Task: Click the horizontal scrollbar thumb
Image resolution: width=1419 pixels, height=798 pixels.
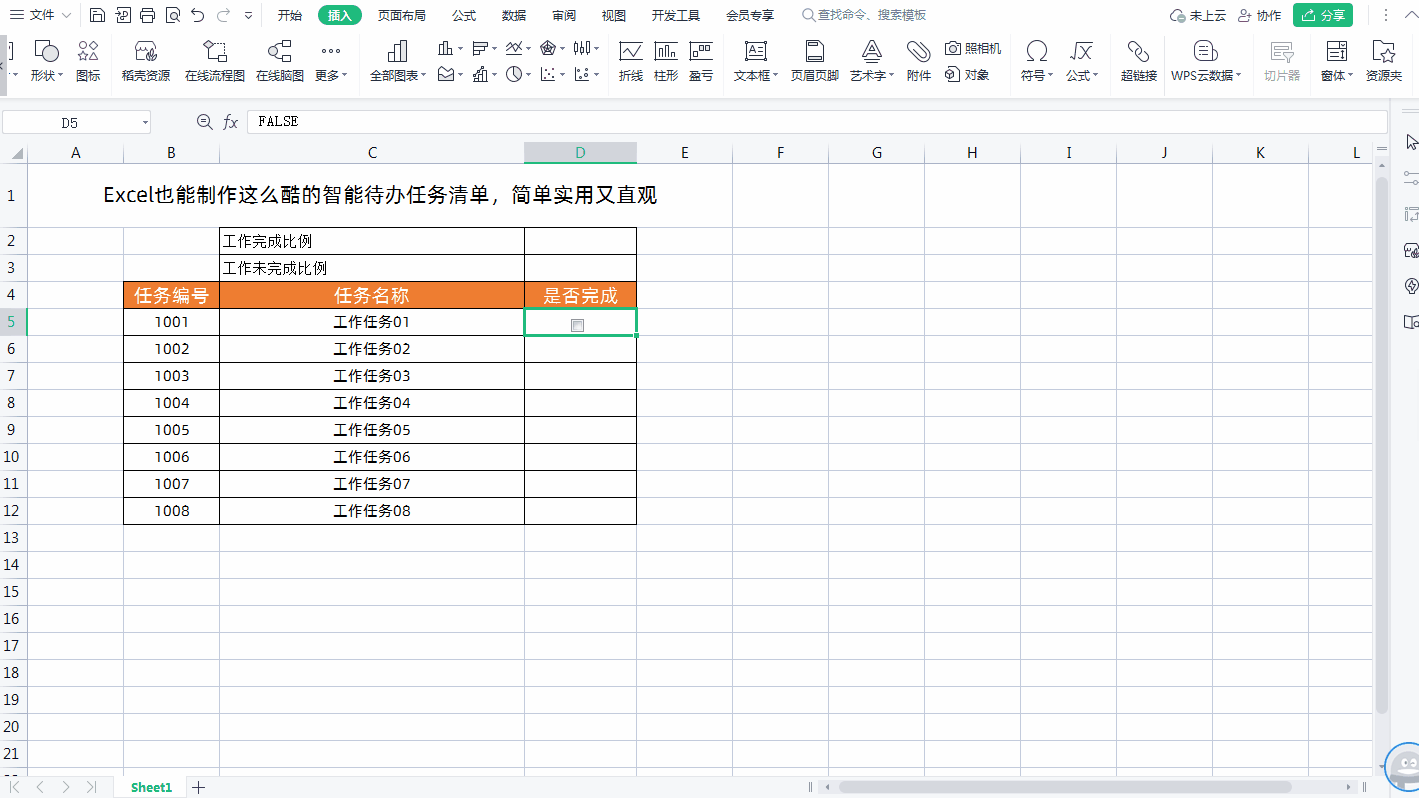Action: [1065, 787]
